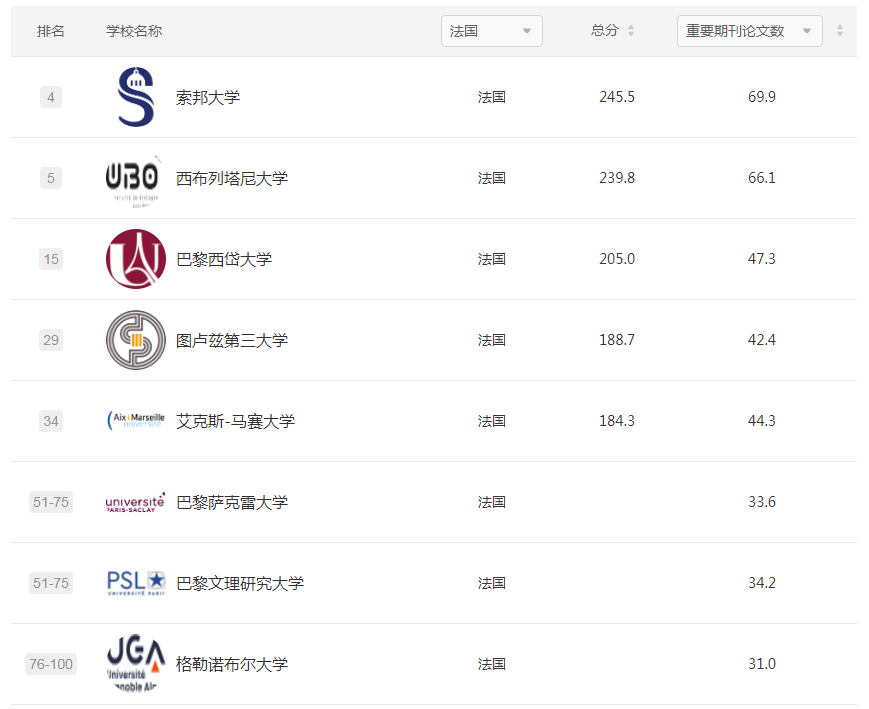Click the Toulouse III university logo
The height and width of the screenshot is (709, 869).
(x=135, y=340)
